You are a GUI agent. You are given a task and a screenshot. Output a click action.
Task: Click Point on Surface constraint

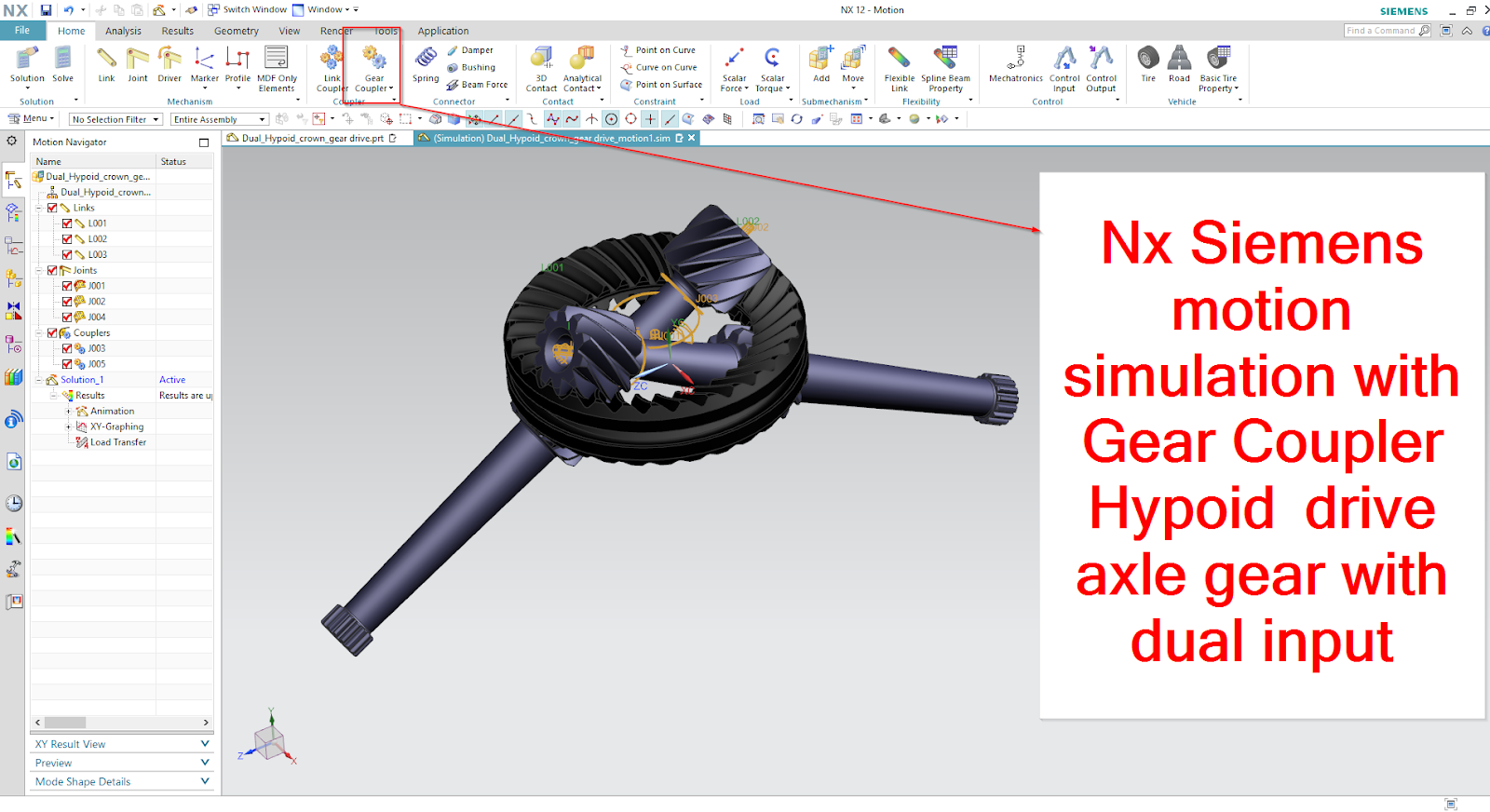tap(662, 85)
